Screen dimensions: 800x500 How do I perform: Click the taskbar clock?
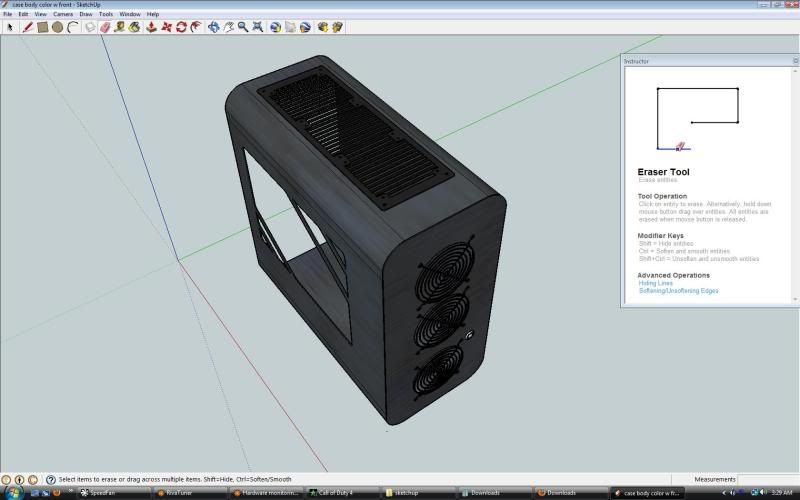pos(783,492)
